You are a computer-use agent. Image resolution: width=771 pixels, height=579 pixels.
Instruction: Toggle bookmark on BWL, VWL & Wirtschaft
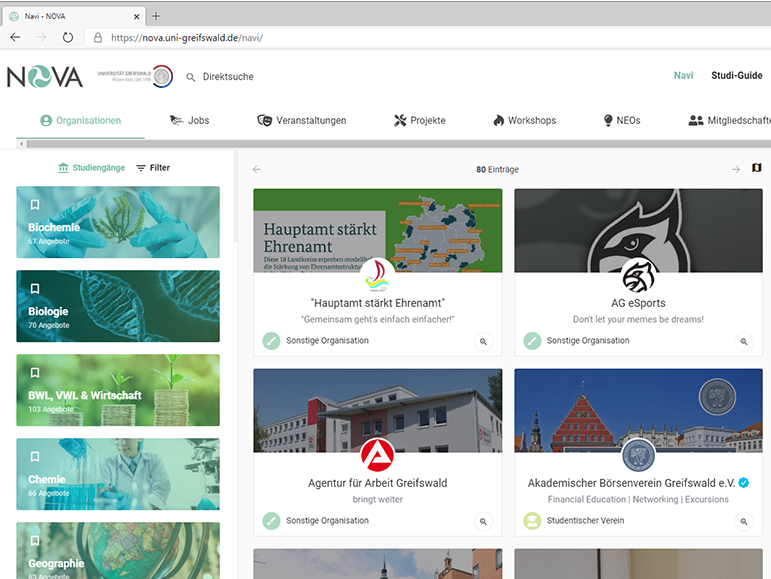coord(35,373)
